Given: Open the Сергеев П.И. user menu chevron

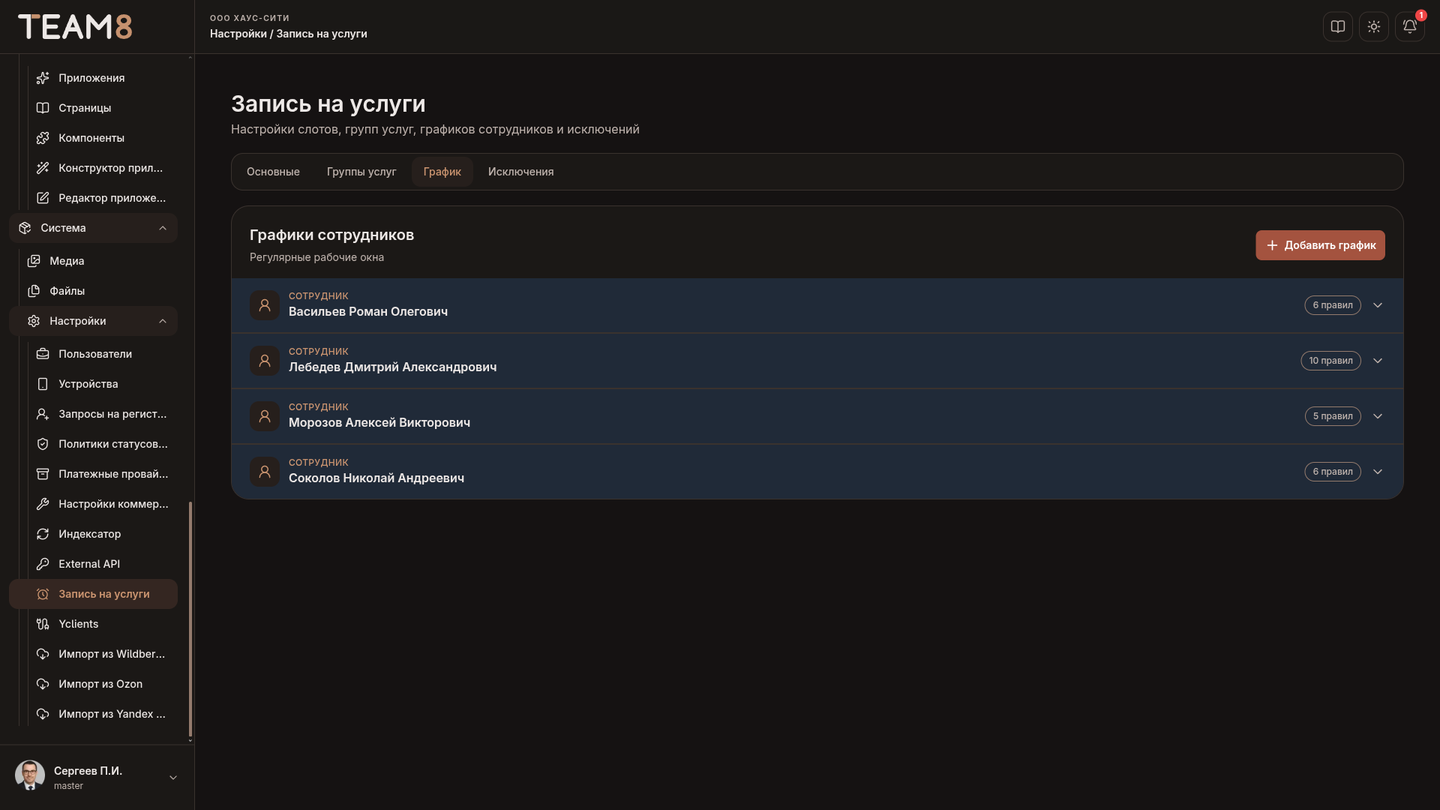Looking at the screenshot, I should click(x=173, y=778).
